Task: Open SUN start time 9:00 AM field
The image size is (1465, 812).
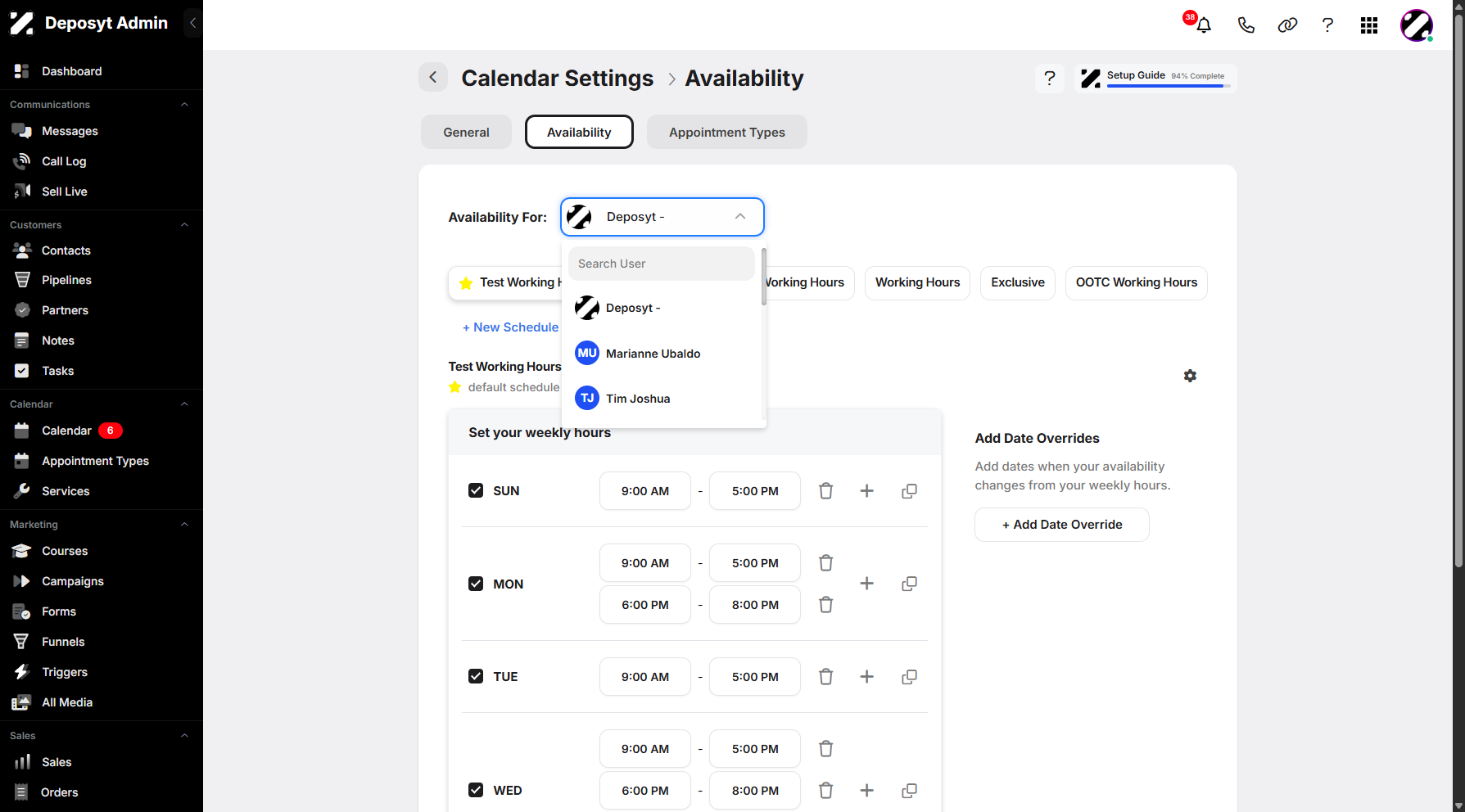Action: 645,491
